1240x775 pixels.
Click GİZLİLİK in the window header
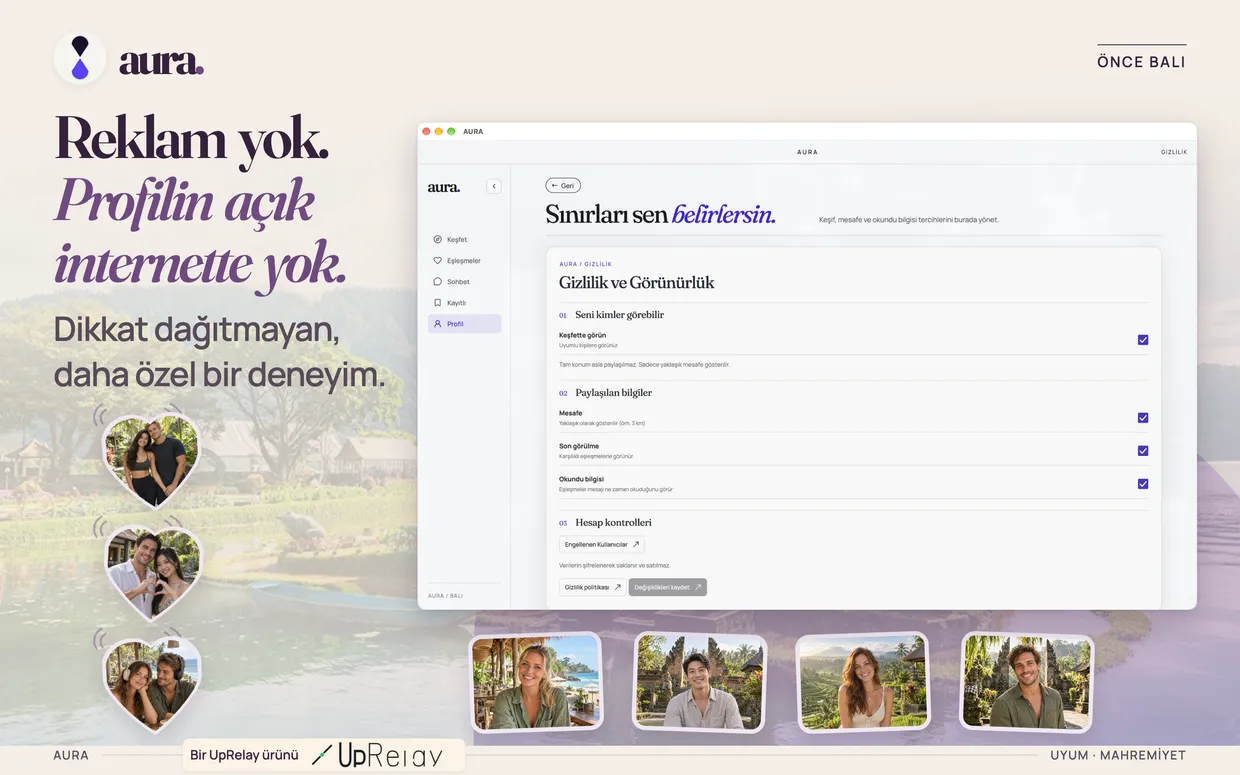1174,152
